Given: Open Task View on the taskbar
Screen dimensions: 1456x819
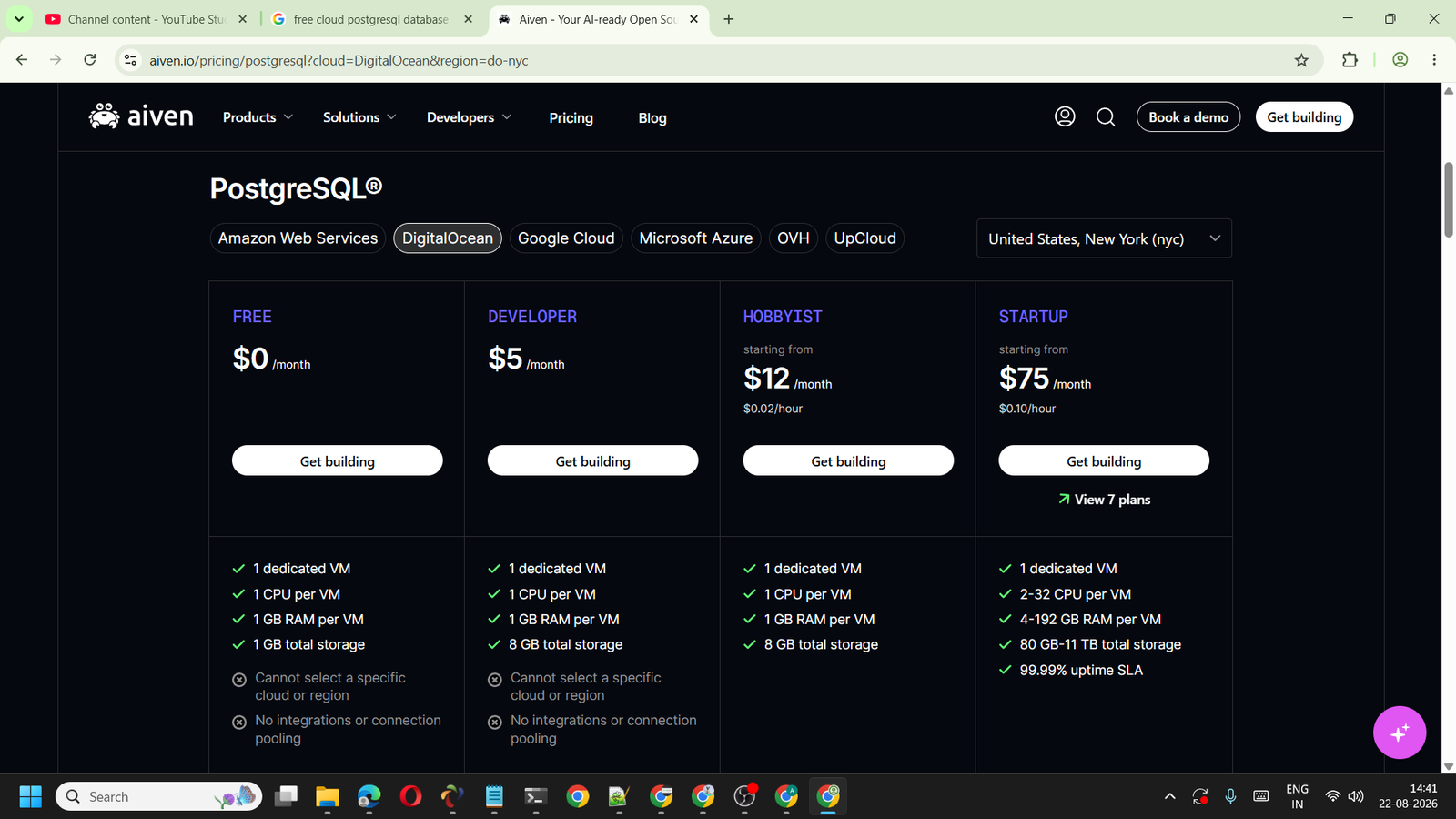Looking at the screenshot, I should click(286, 796).
